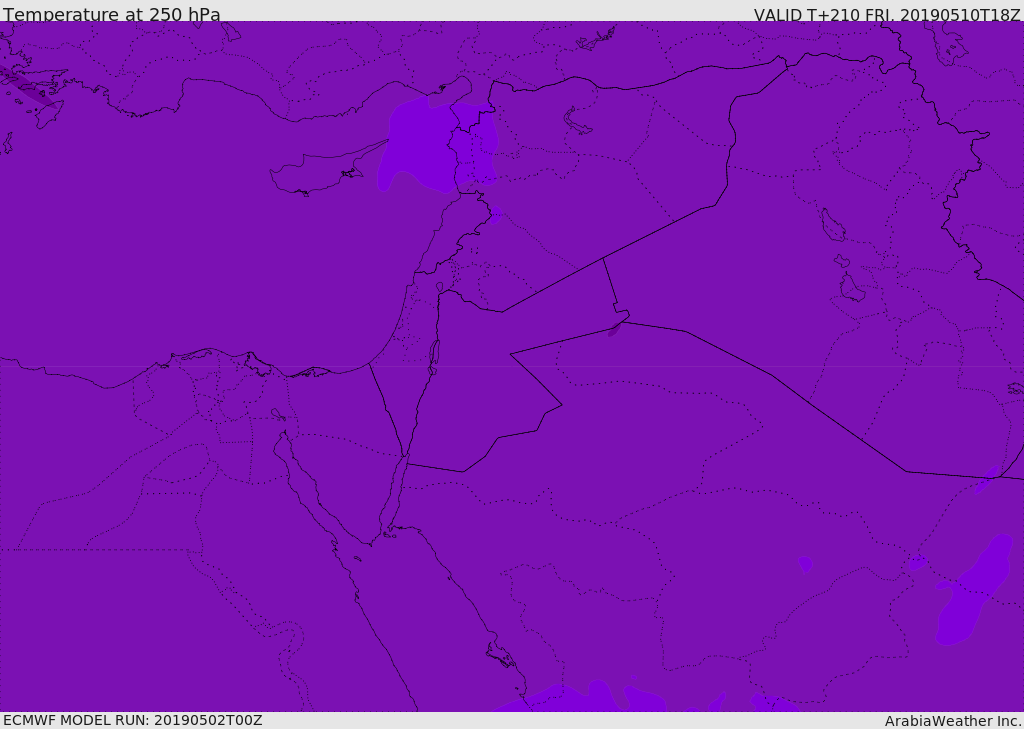1024x729 pixels.
Task: Click the 'ECMWF MODEL RUN: 20190502T00Z' footer text
Action: point(133,720)
